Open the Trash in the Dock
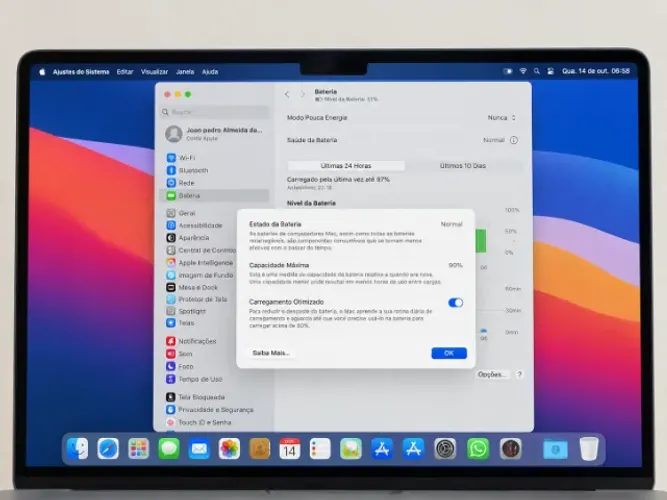 point(589,449)
